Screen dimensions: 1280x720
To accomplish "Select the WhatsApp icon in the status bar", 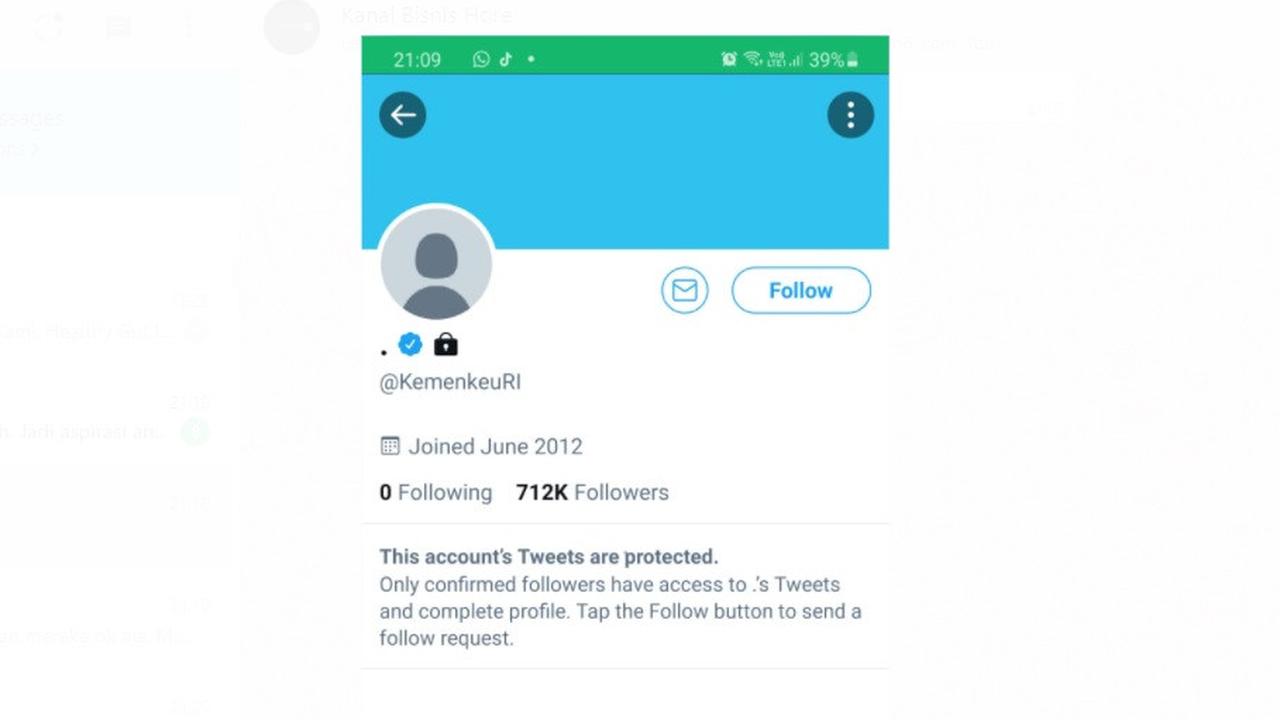I will (x=479, y=58).
